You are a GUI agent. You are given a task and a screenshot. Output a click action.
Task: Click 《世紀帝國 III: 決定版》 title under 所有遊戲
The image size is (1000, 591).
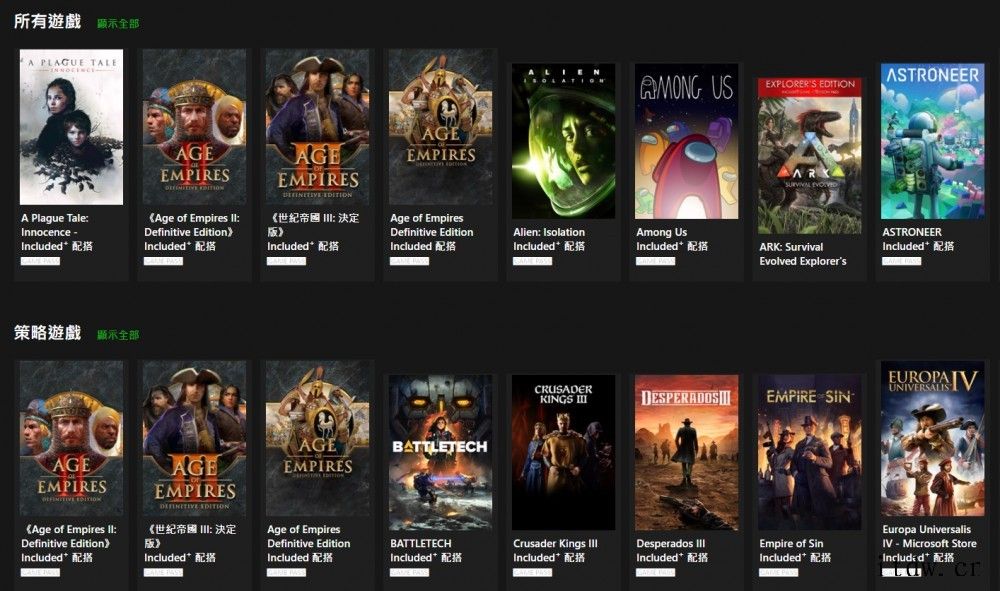[313, 225]
